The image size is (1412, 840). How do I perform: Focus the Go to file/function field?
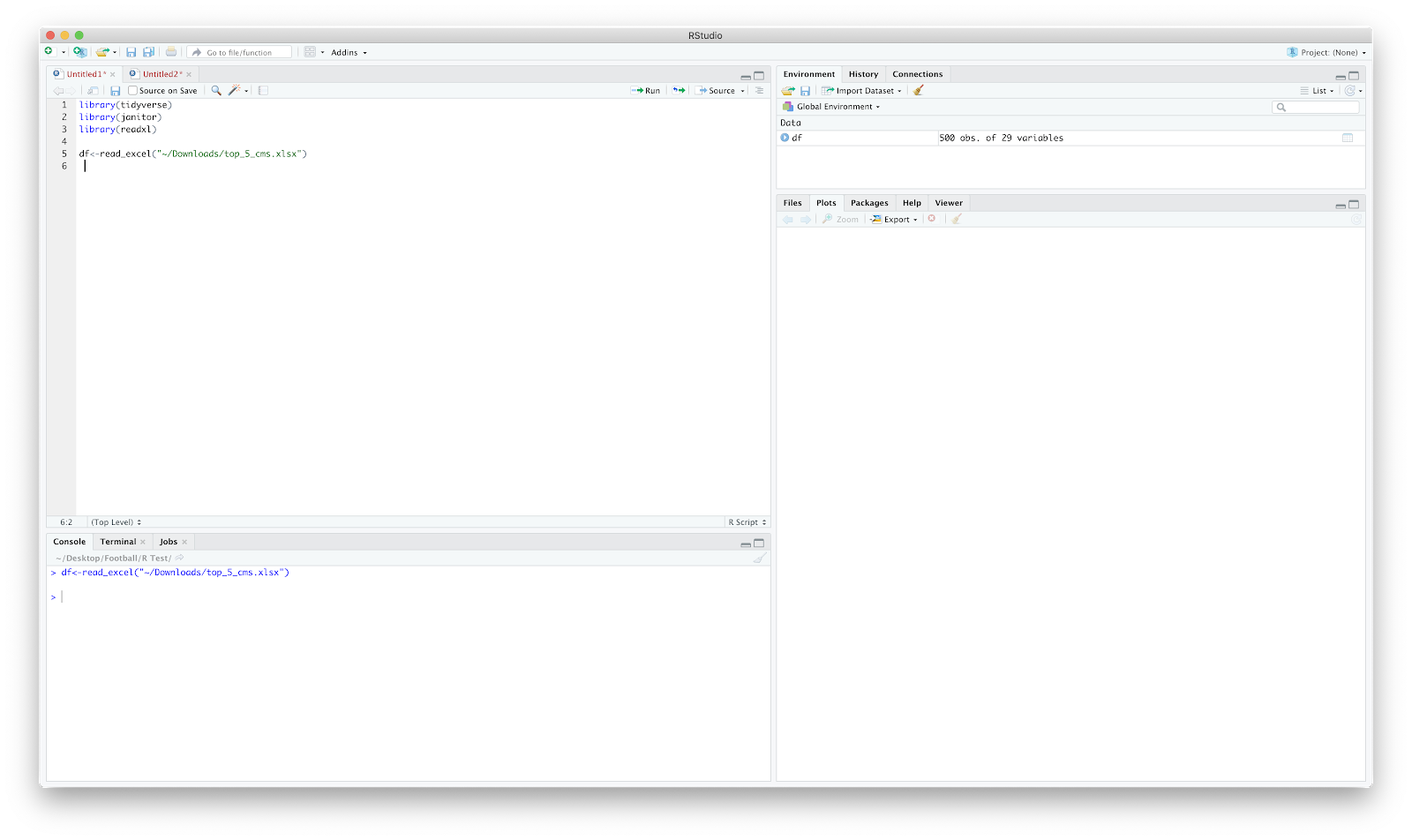pos(240,52)
